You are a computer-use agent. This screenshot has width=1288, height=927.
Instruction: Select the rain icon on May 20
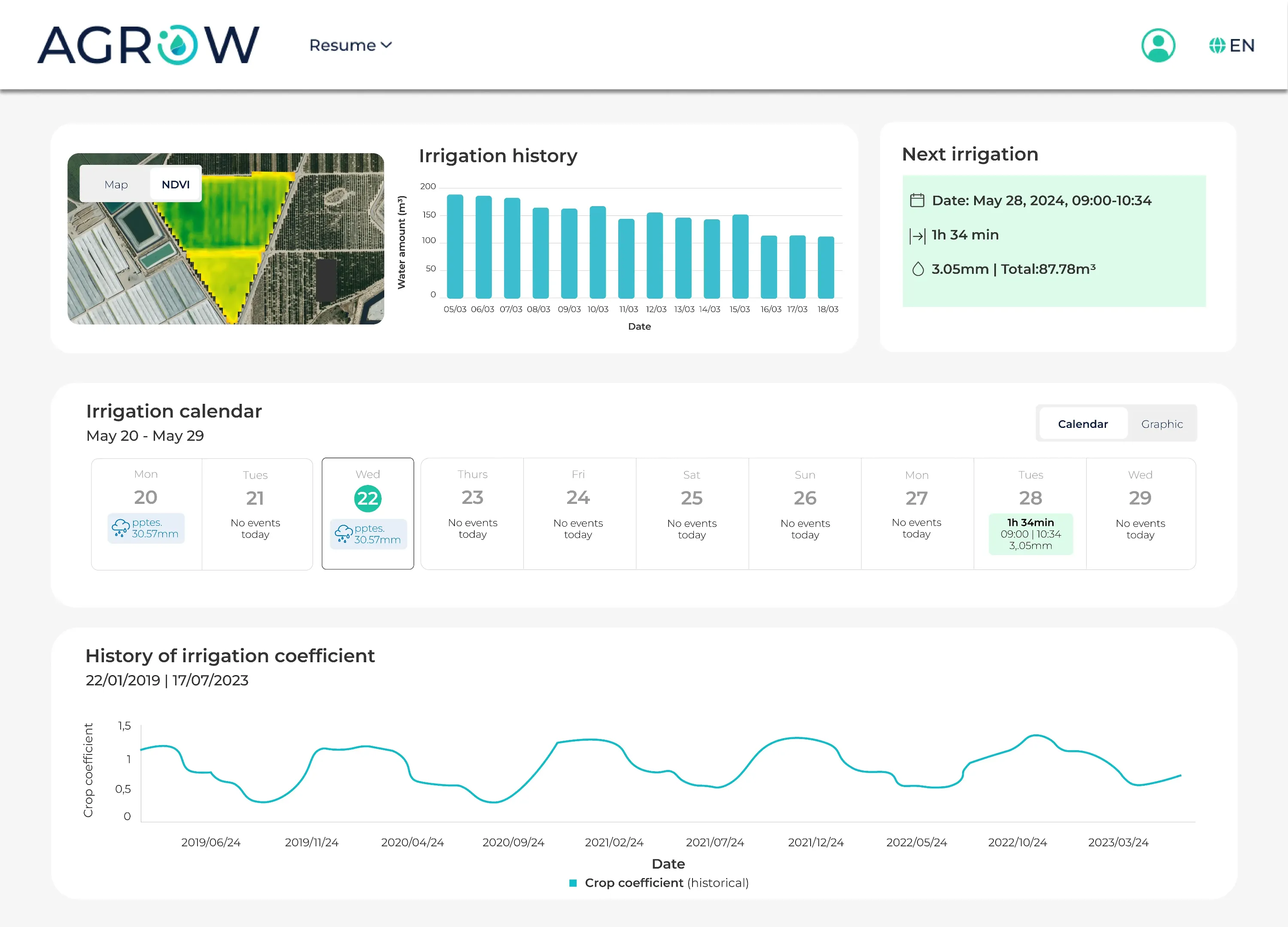pos(121,528)
